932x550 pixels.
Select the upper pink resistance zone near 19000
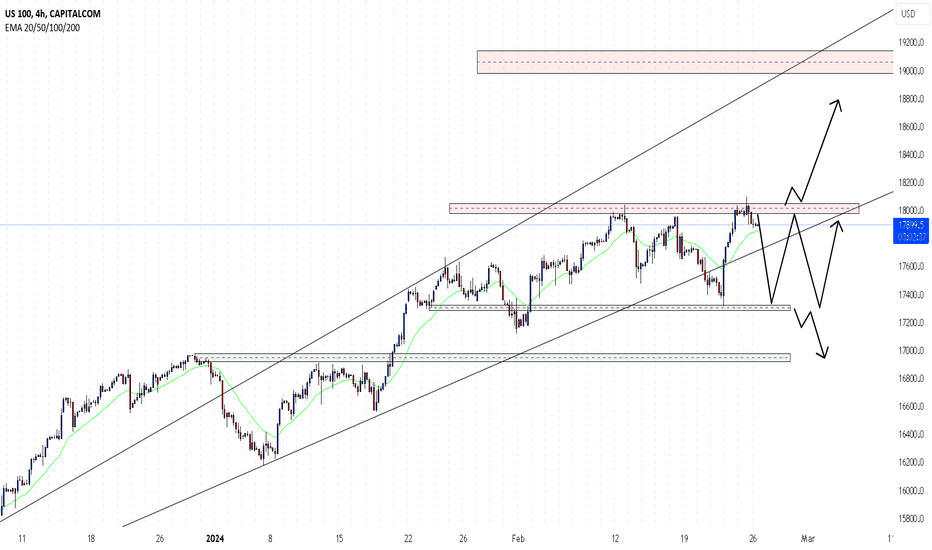(x=685, y=62)
